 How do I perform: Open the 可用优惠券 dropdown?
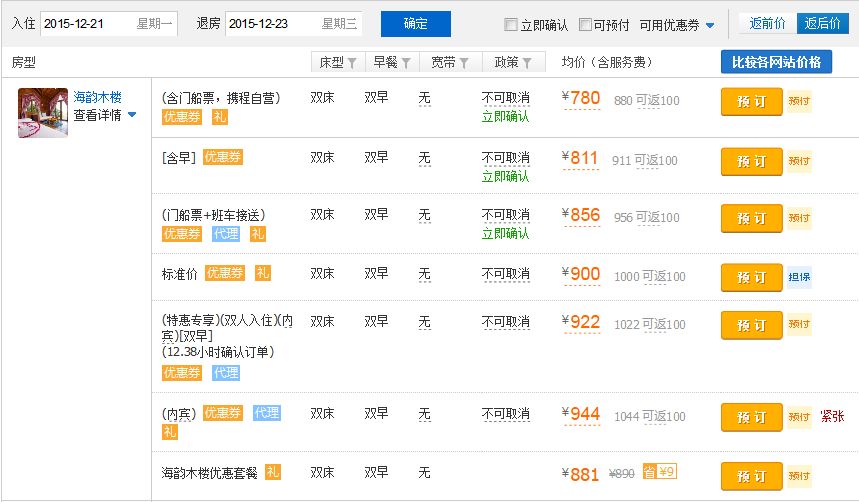coord(677,25)
